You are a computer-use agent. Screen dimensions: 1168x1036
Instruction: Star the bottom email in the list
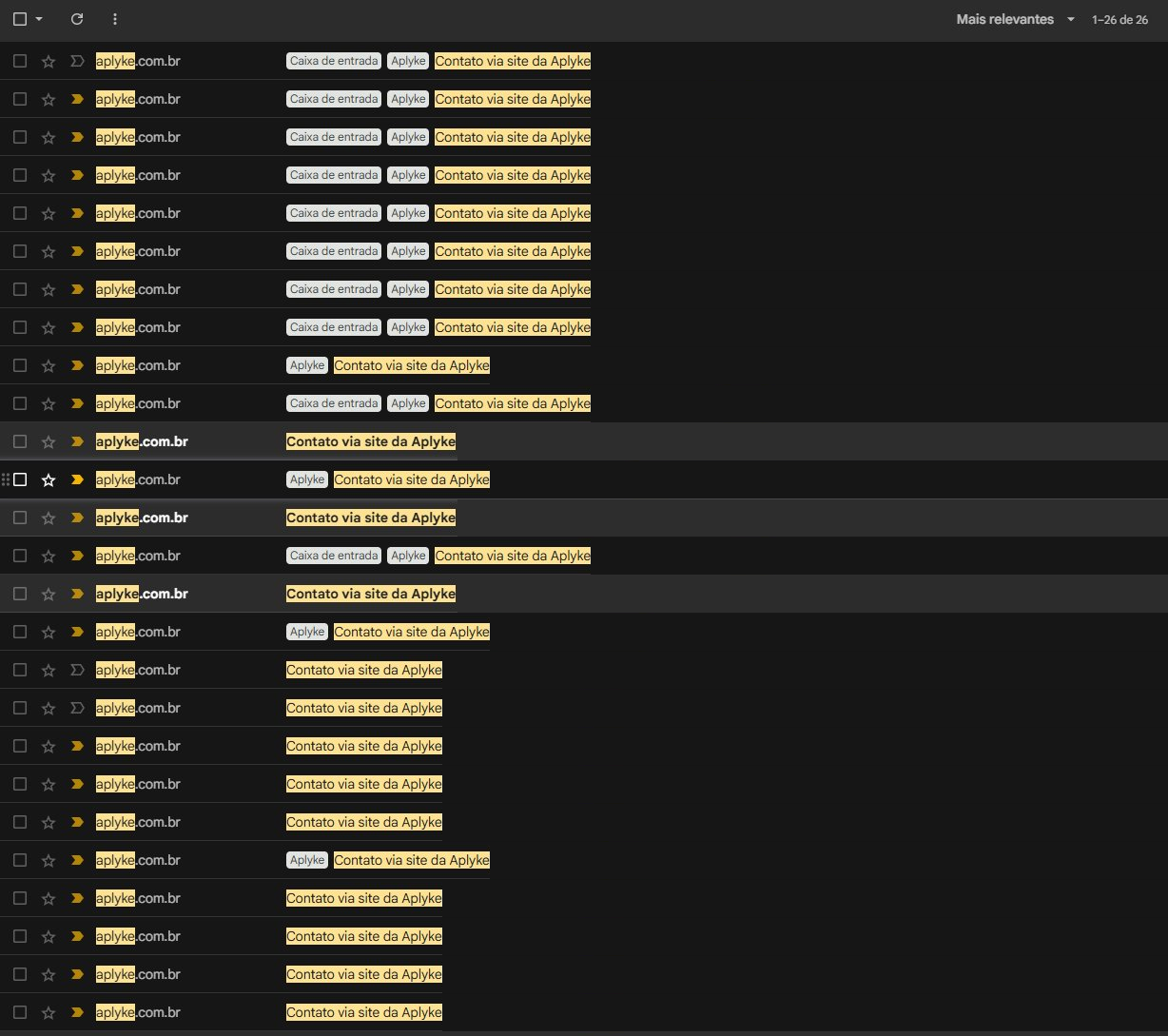point(49,1012)
